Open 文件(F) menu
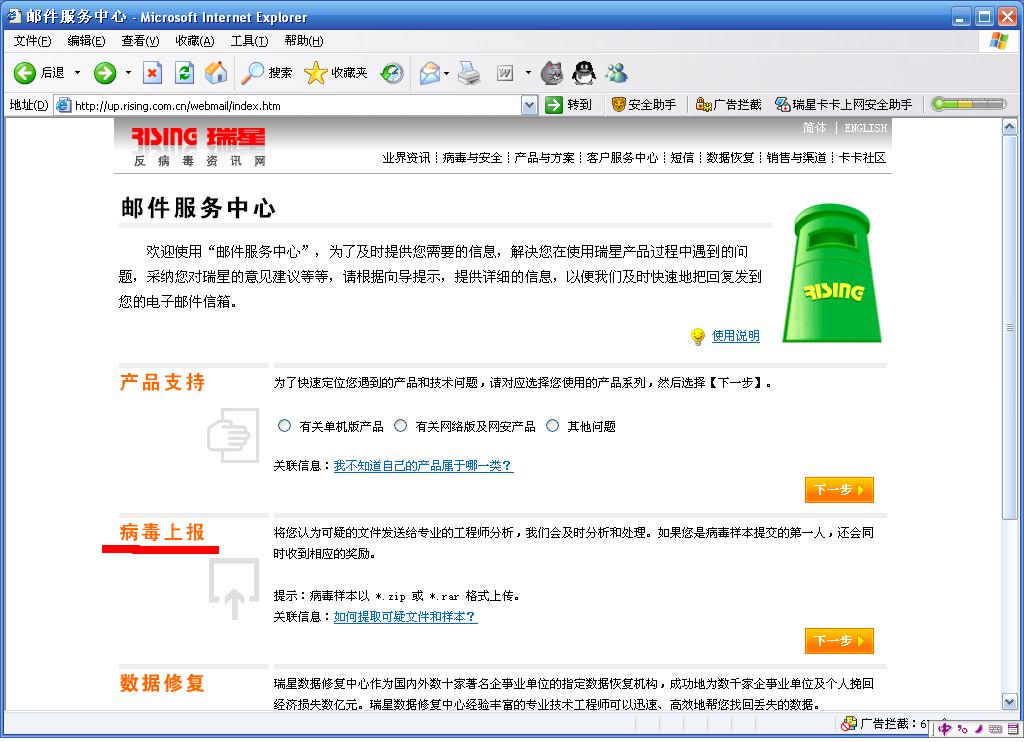 coord(33,41)
